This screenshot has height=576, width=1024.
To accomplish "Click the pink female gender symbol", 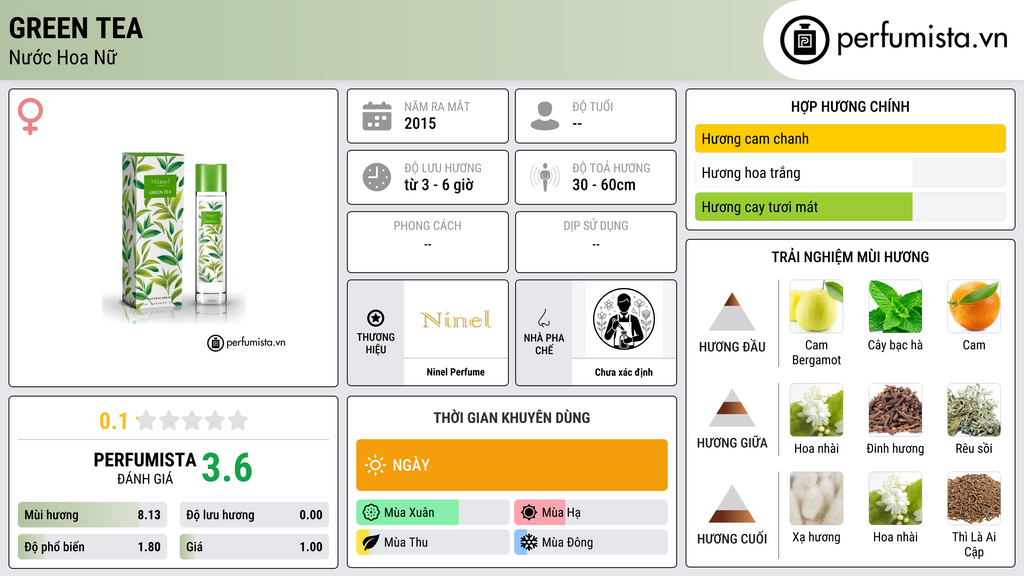I will click(30, 116).
